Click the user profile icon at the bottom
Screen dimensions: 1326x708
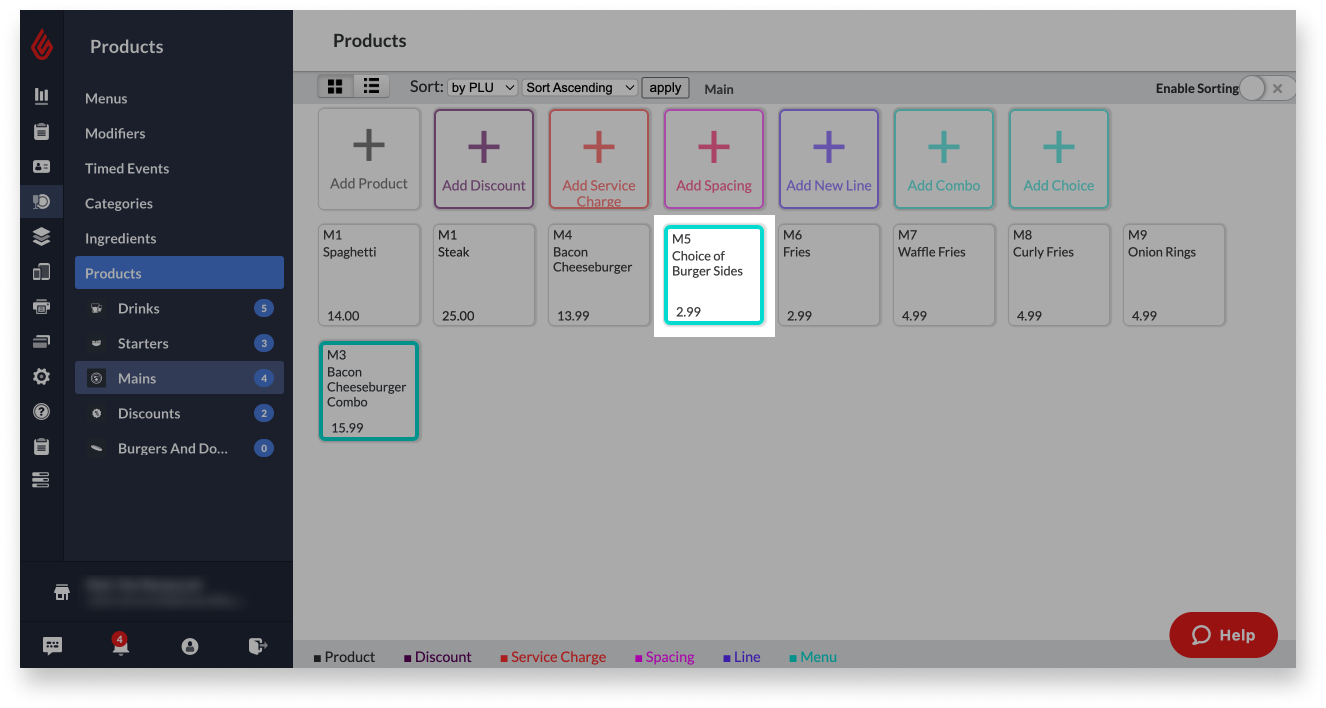190,645
